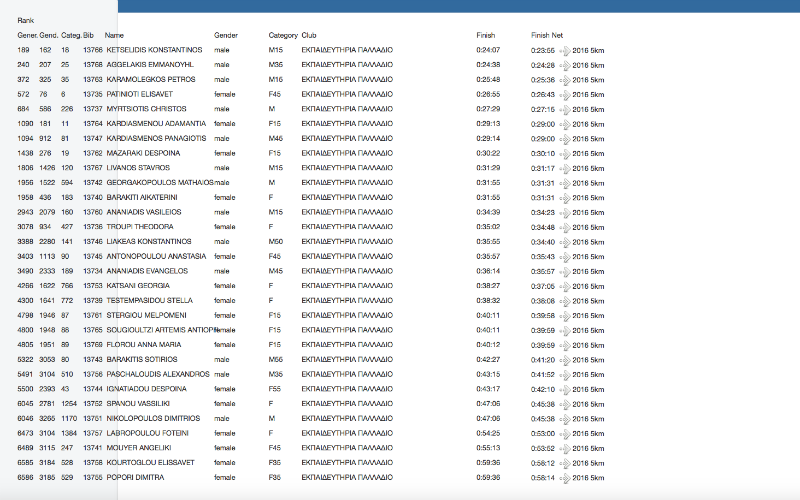Open 2016 5km link for MOUYER ANGELIKI

588,448
